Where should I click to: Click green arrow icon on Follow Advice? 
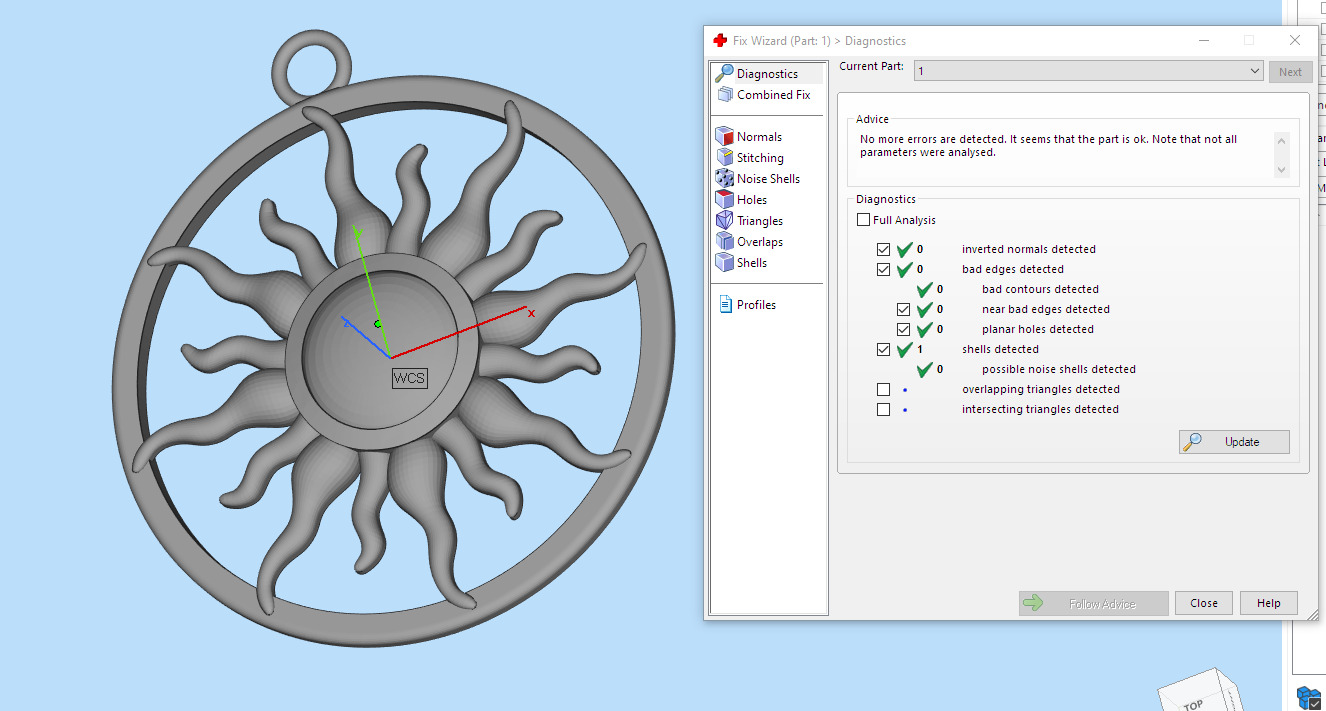point(1034,603)
